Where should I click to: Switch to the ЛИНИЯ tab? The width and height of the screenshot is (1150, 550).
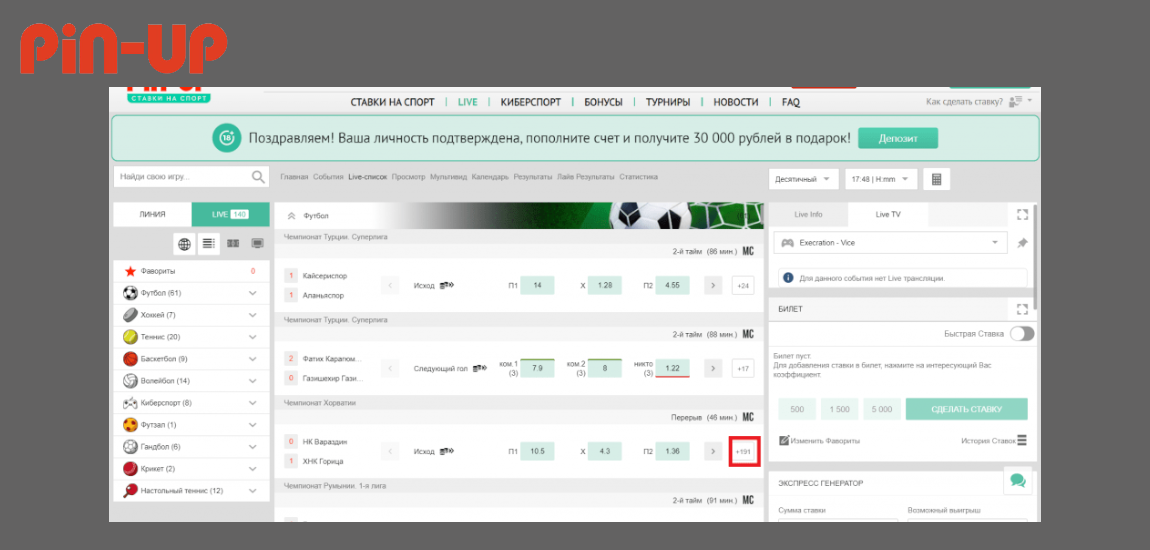point(153,214)
